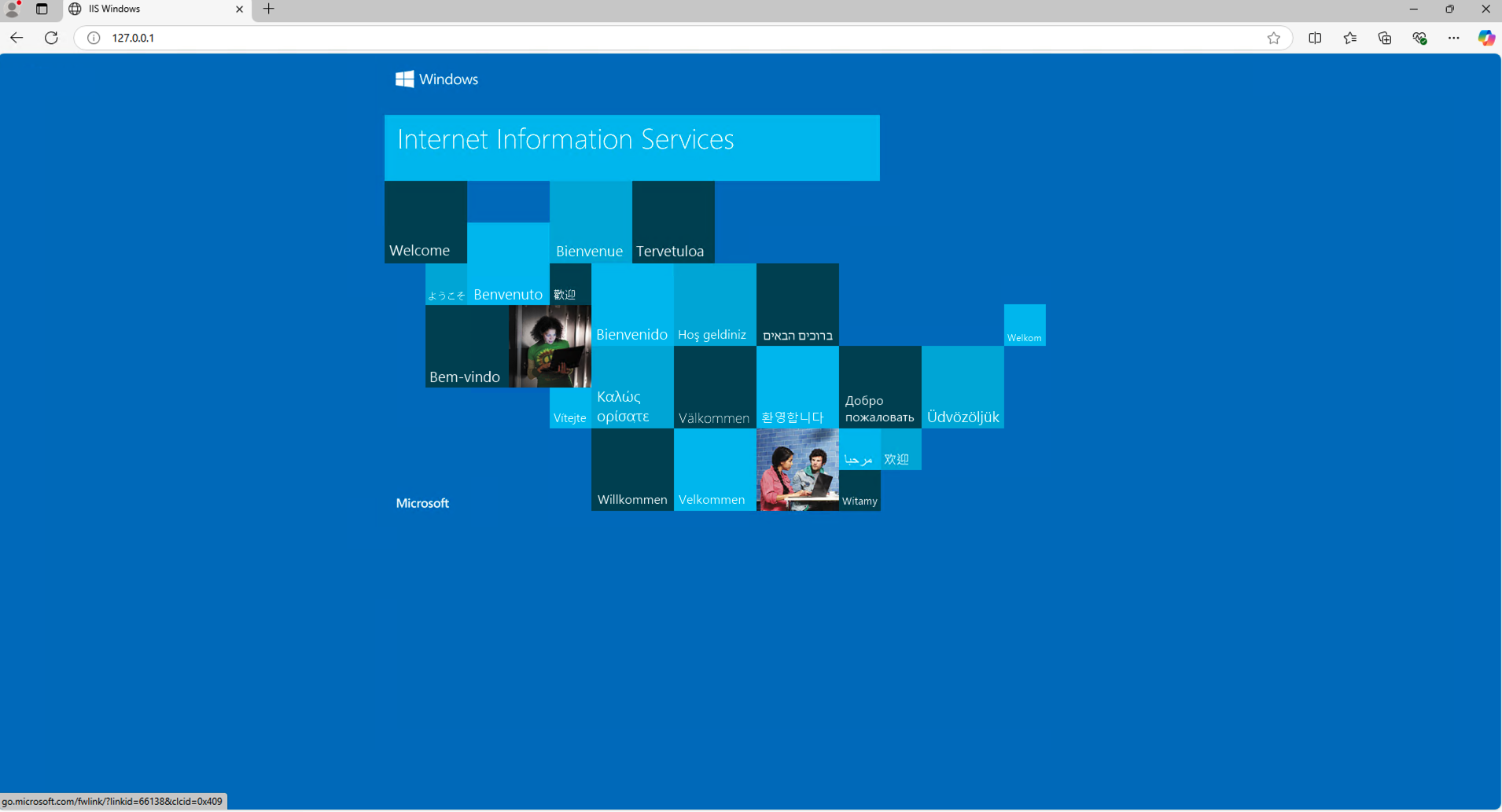Click the address bar showing 127.0.0.1
The image size is (1502, 812).
pyautogui.click(x=684, y=38)
